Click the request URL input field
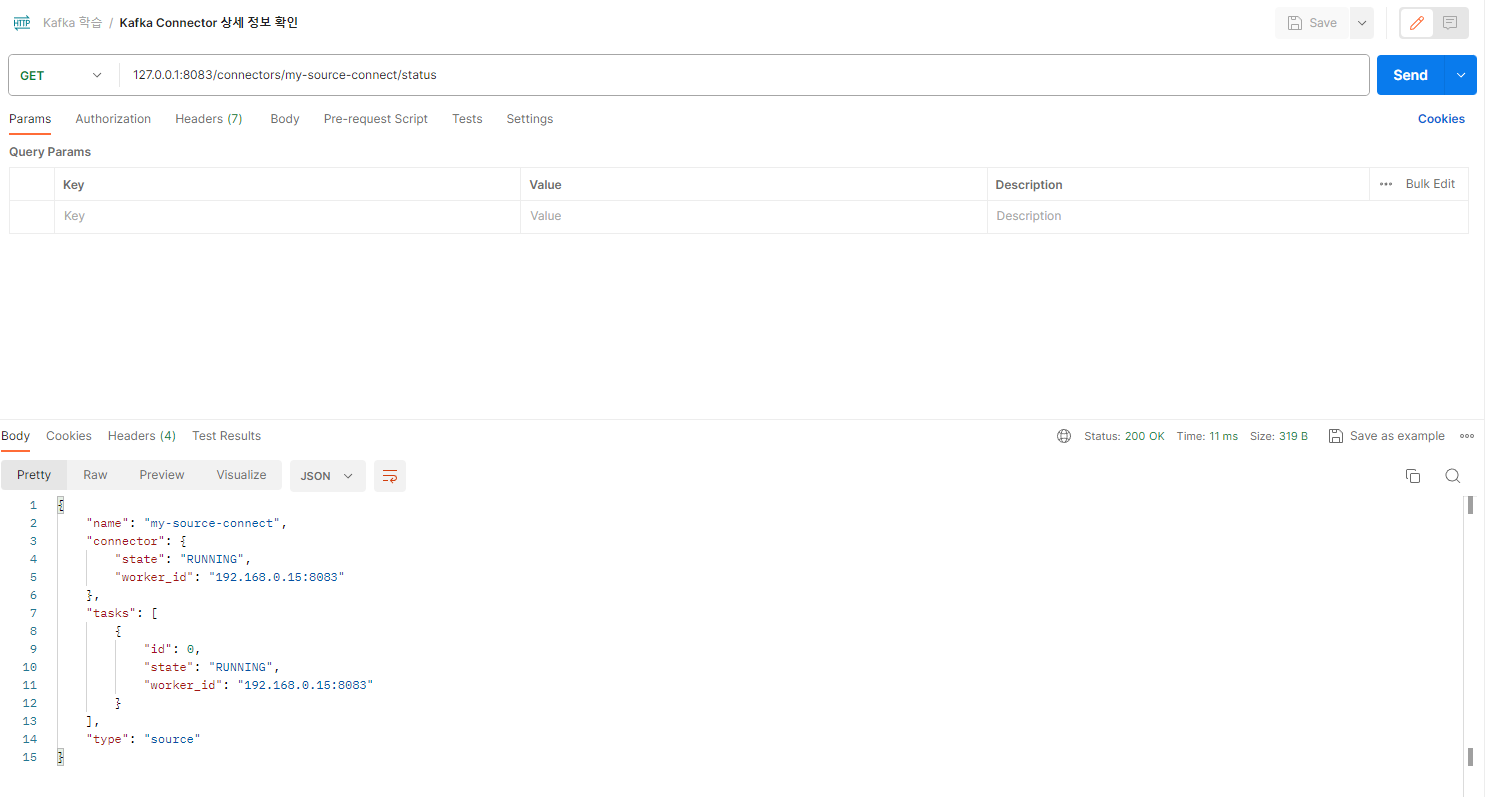 [744, 75]
